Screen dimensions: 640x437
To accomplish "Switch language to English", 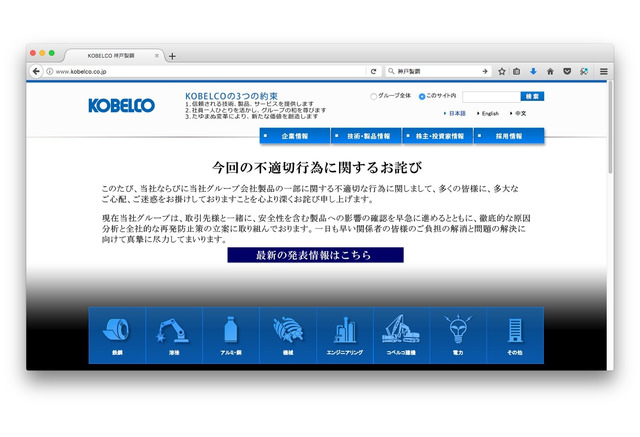I will click(490, 113).
